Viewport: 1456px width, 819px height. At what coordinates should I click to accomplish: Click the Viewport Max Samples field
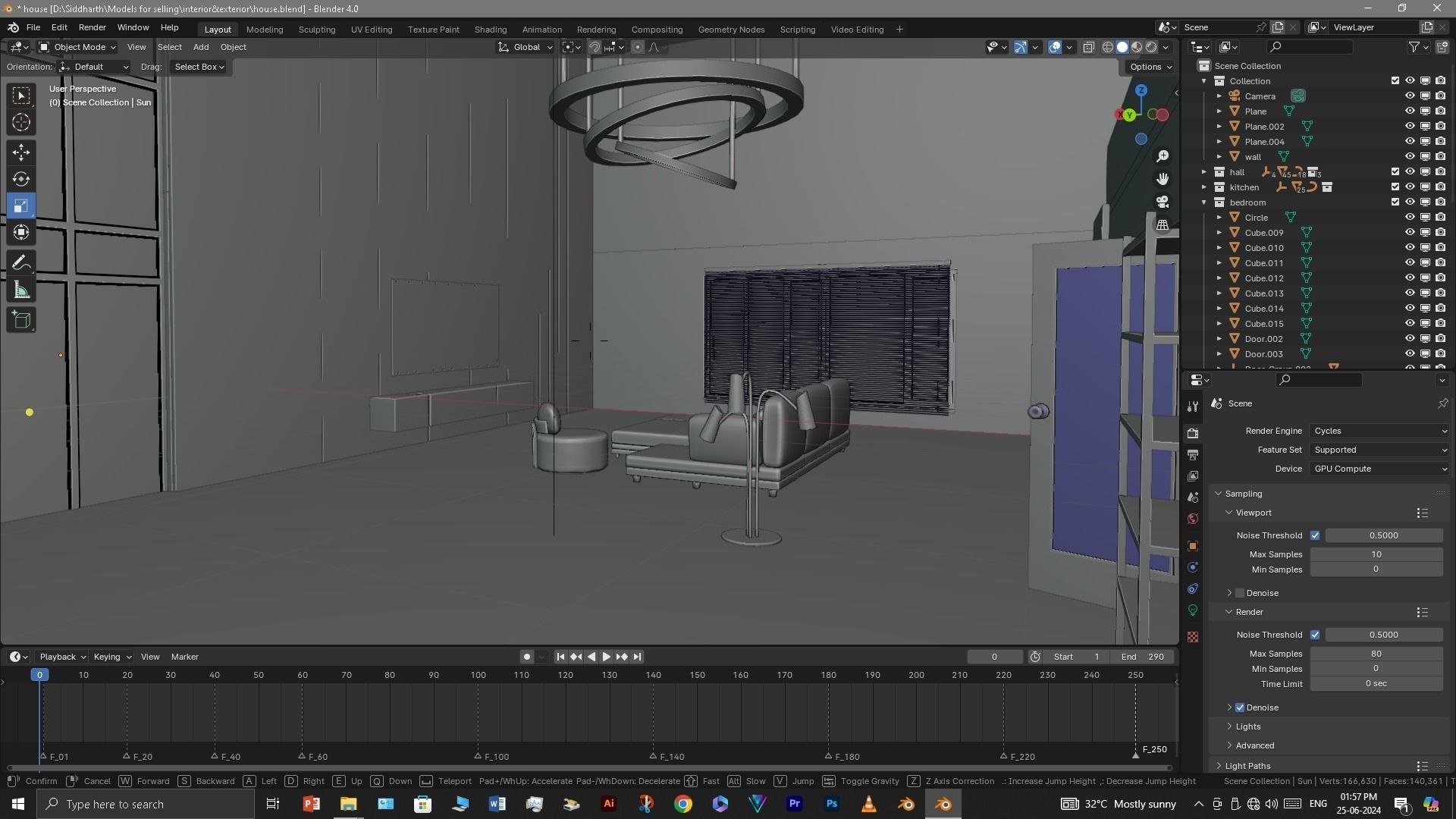point(1376,554)
